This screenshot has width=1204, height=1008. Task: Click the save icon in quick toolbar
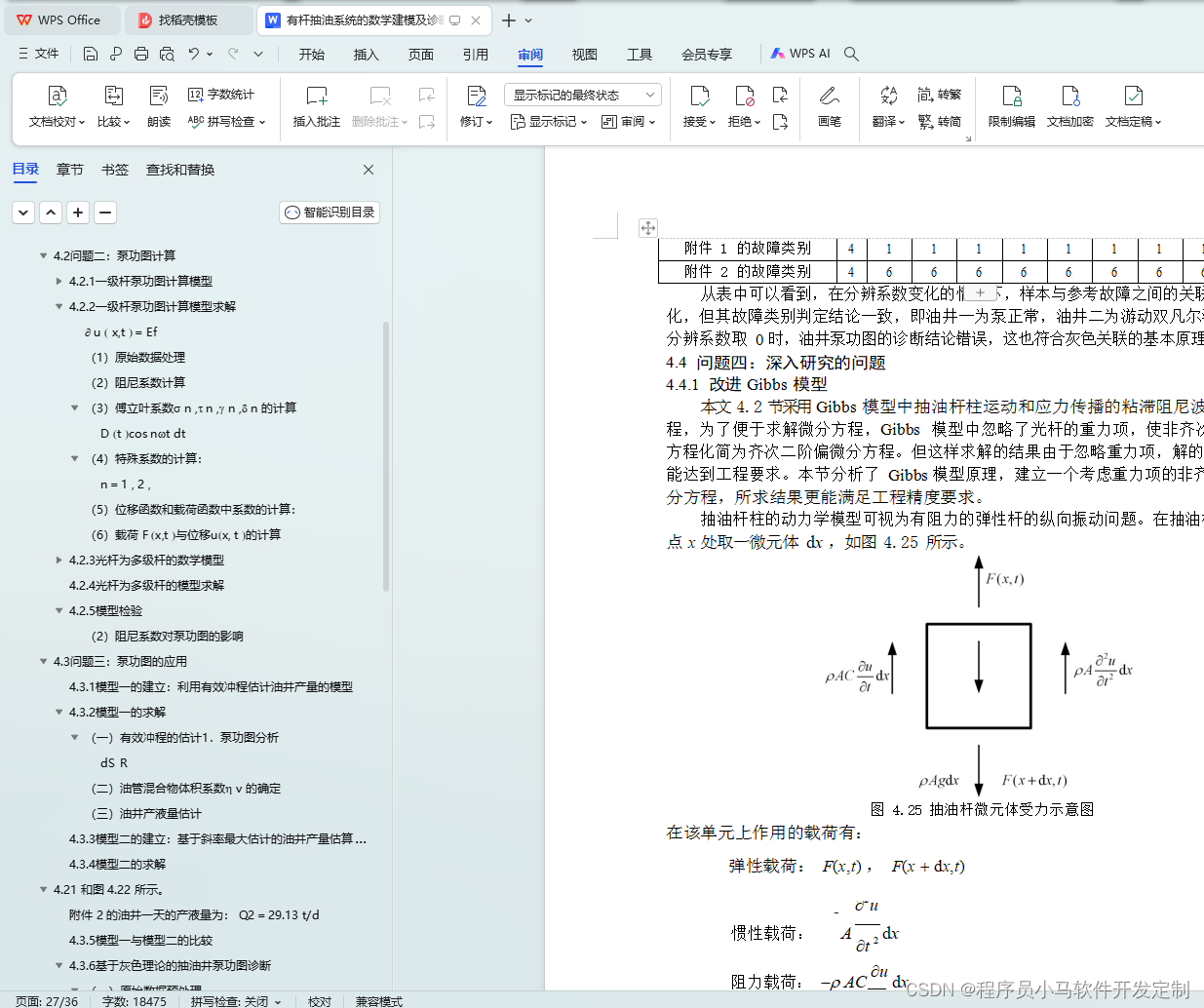91,54
